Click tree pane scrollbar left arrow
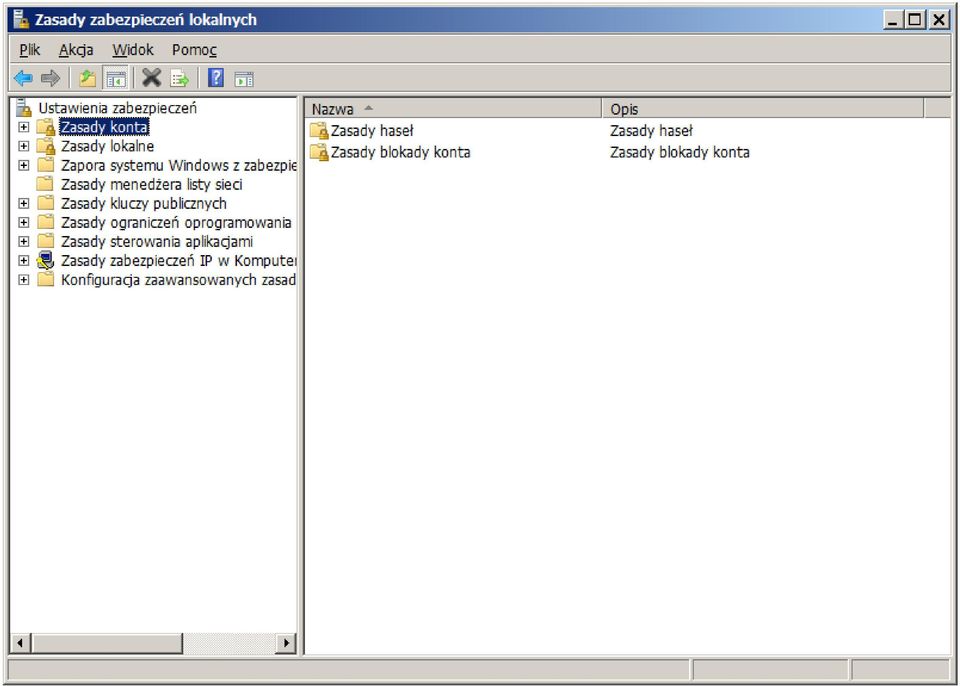 pos(20,643)
